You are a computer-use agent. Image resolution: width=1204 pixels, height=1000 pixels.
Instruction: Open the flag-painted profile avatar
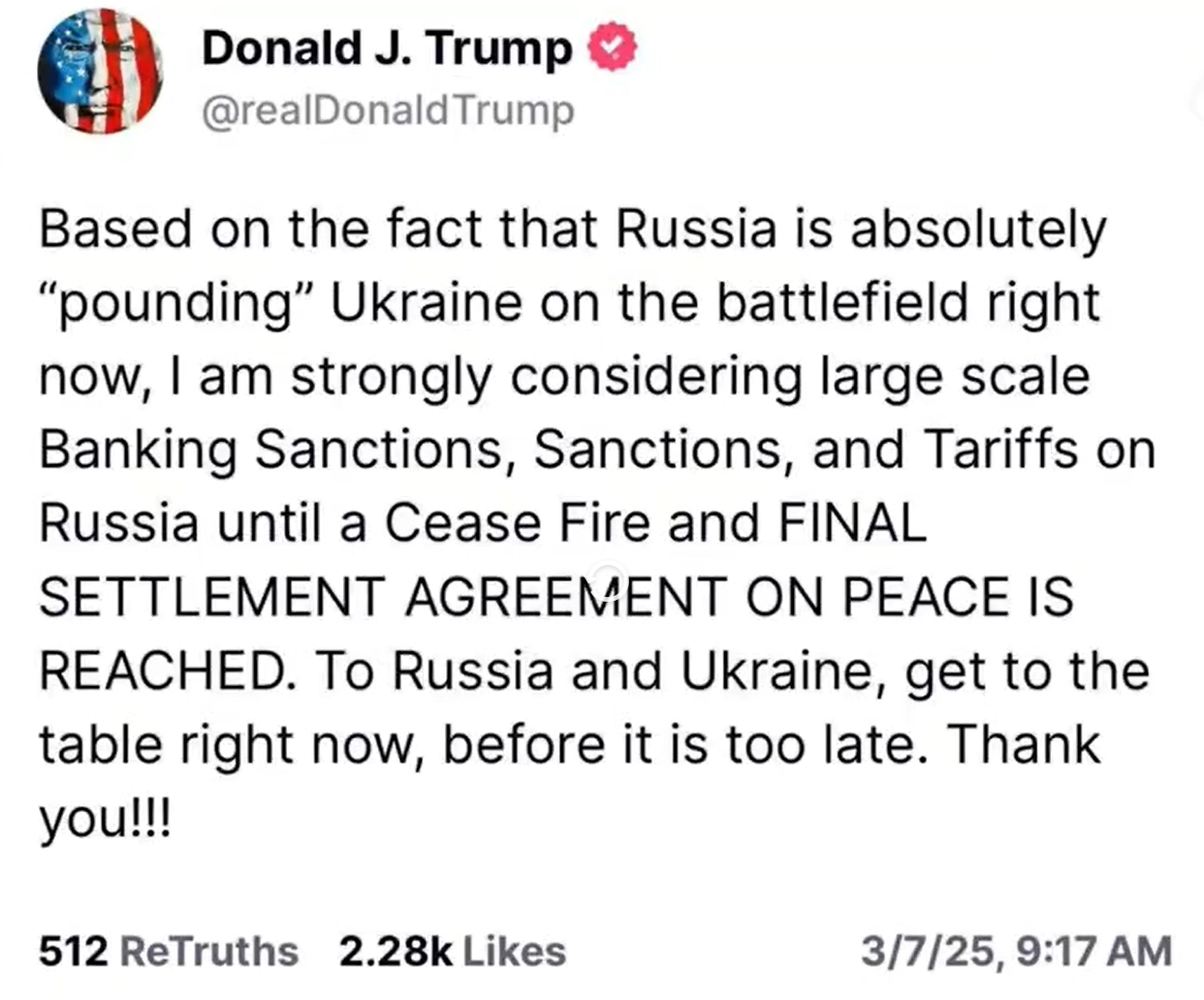(x=100, y=71)
